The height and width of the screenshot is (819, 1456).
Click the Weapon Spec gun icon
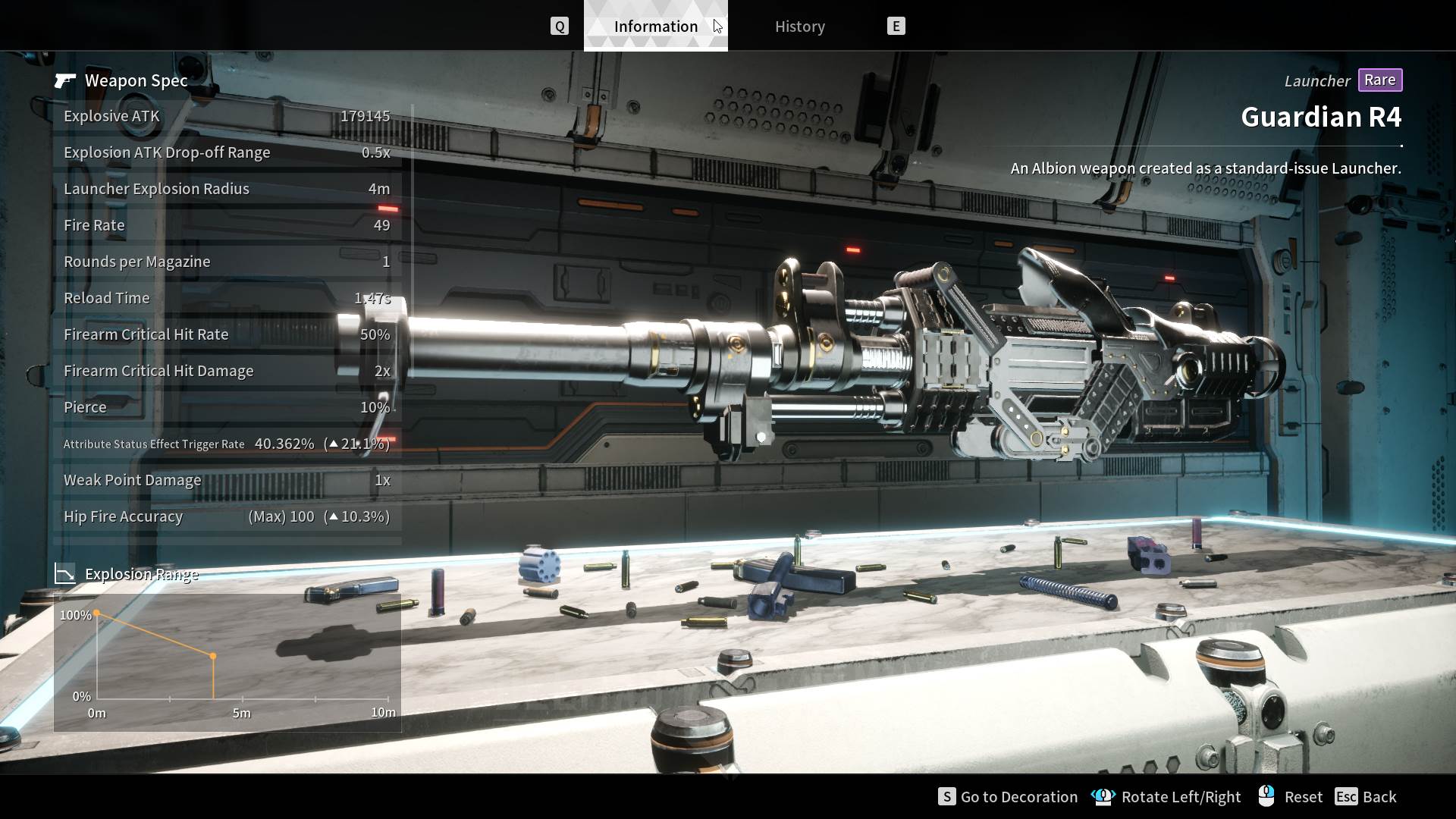65,80
